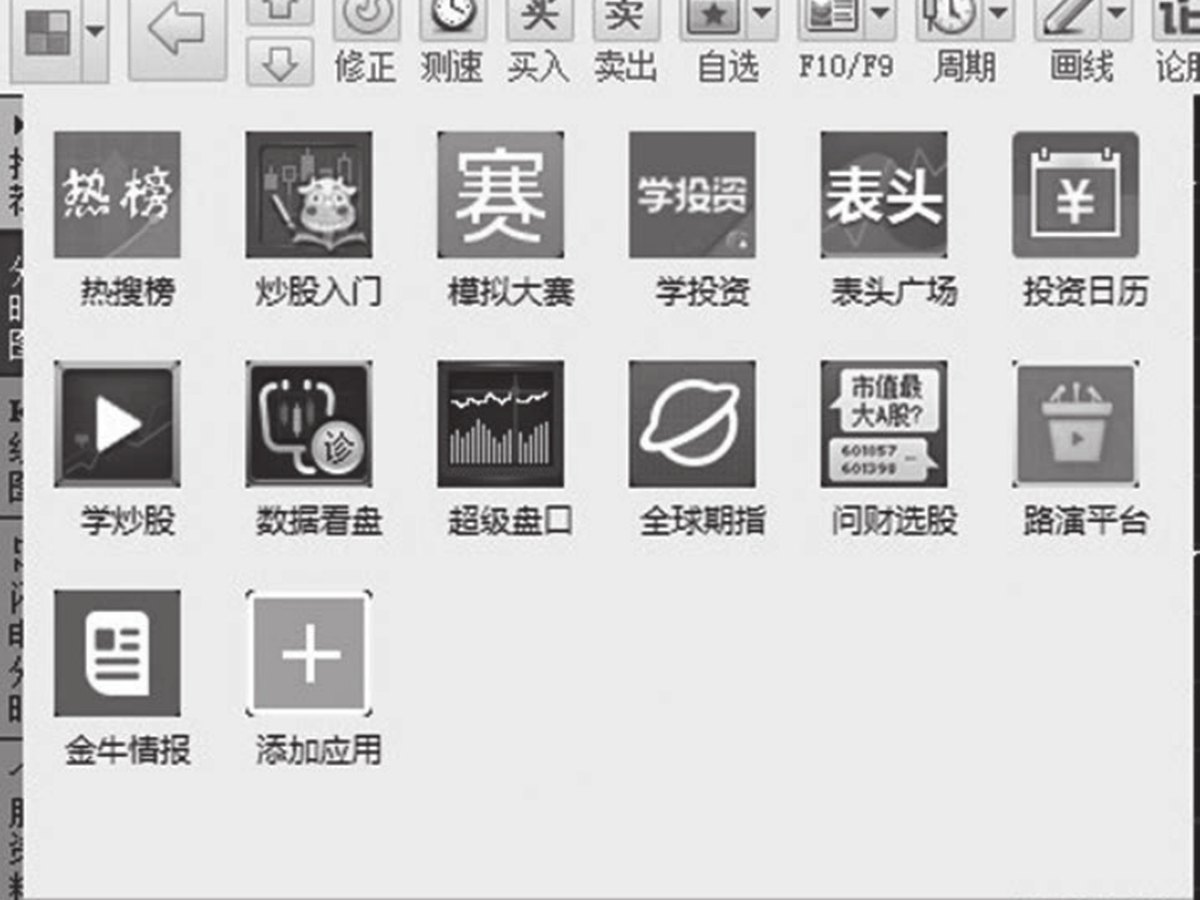Click the 问财选股 label text
This screenshot has height=900, width=1200.
pos(894,521)
